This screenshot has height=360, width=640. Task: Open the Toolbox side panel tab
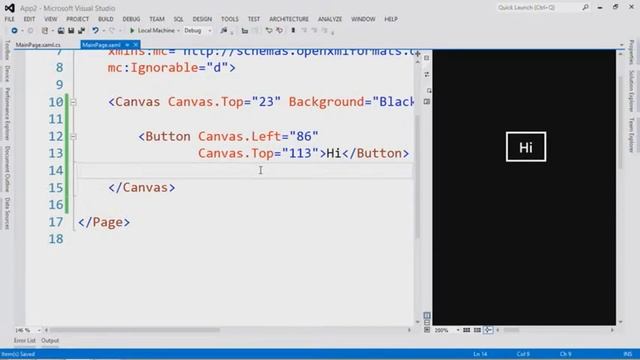[x=7, y=50]
